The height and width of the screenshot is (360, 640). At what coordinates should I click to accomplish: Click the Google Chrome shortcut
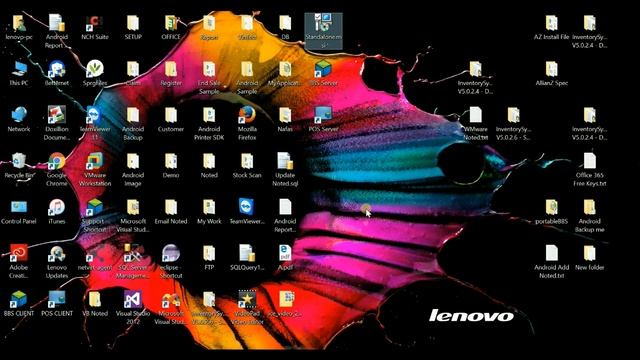(x=57, y=162)
